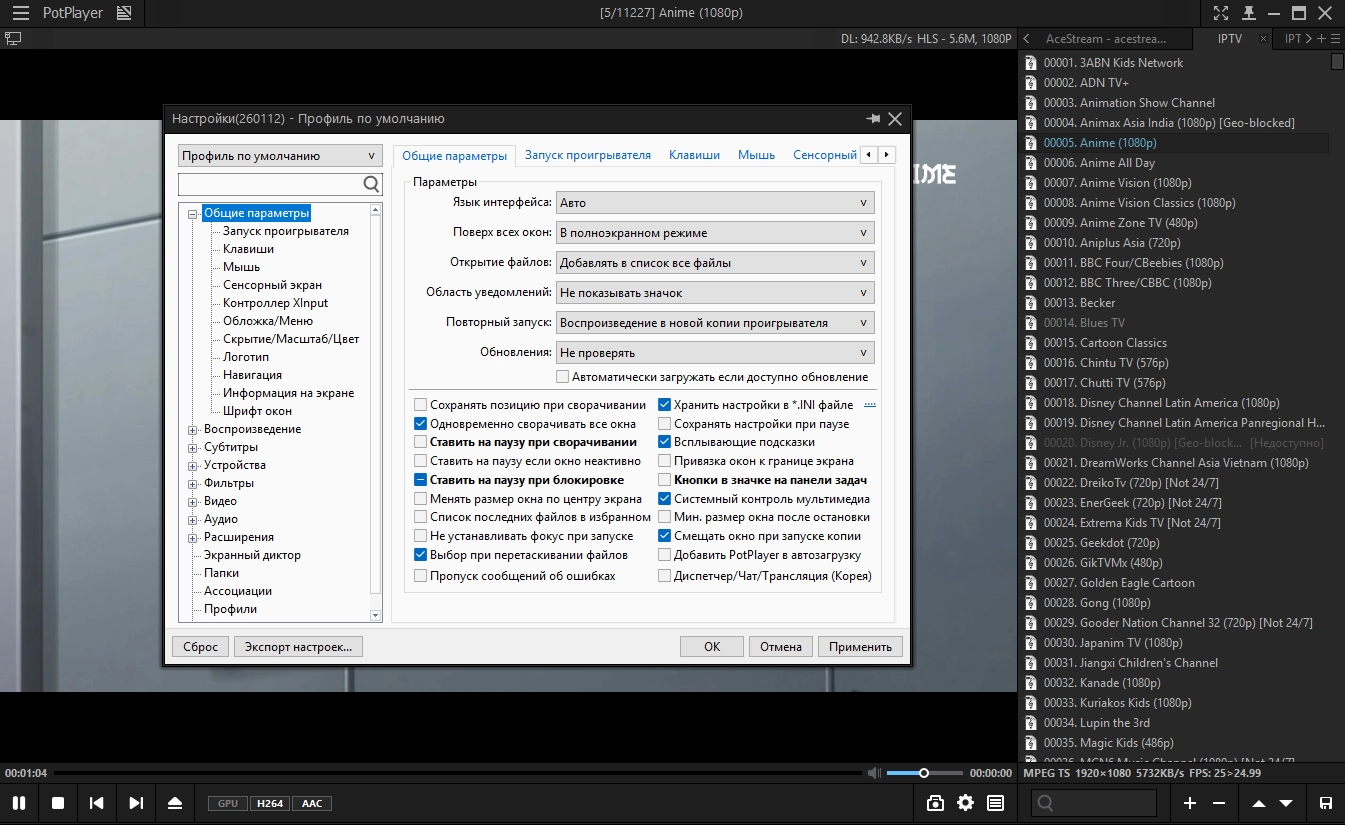Open the 'Запуск проигрывателя' tab
This screenshot has width=1345, height=825.
(x=588, y=155)
